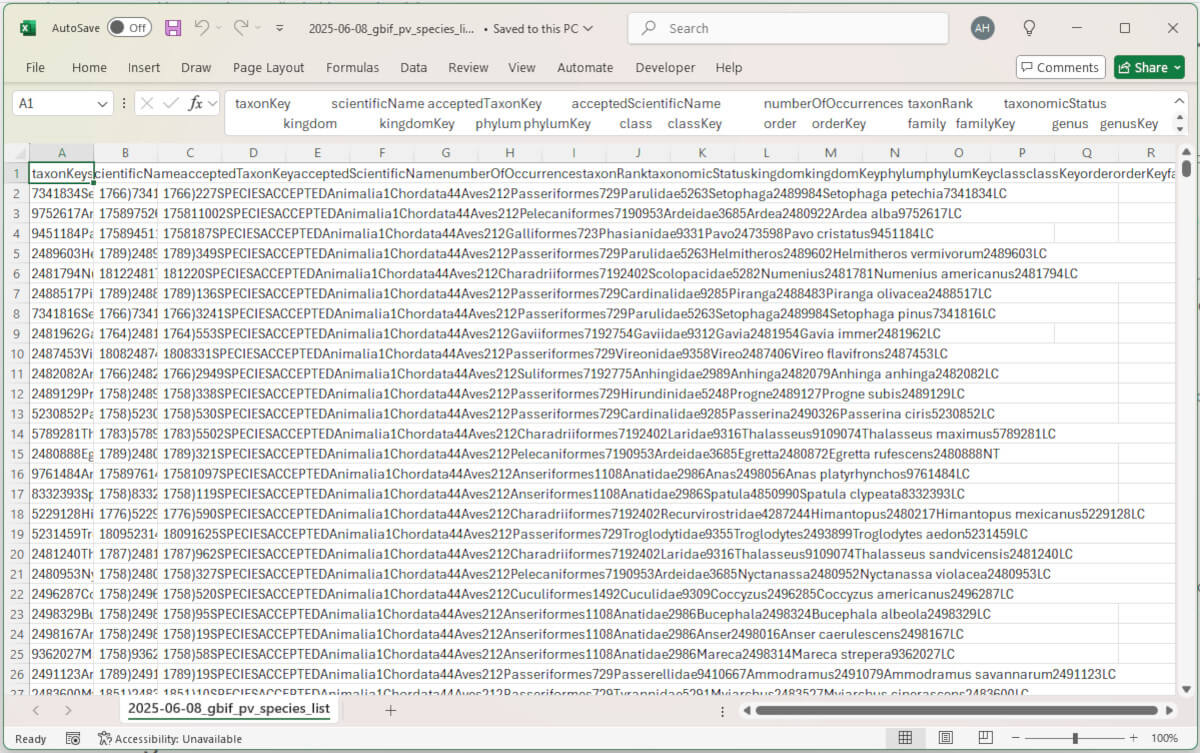Click the Comments button
Screen dimensions: 1200x753
[1060, 67]
